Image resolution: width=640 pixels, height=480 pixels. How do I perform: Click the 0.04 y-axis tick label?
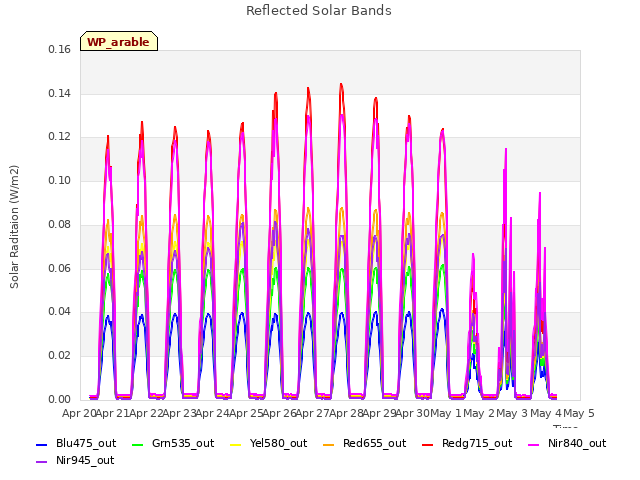pyautogui.click(x=60, y=312)
